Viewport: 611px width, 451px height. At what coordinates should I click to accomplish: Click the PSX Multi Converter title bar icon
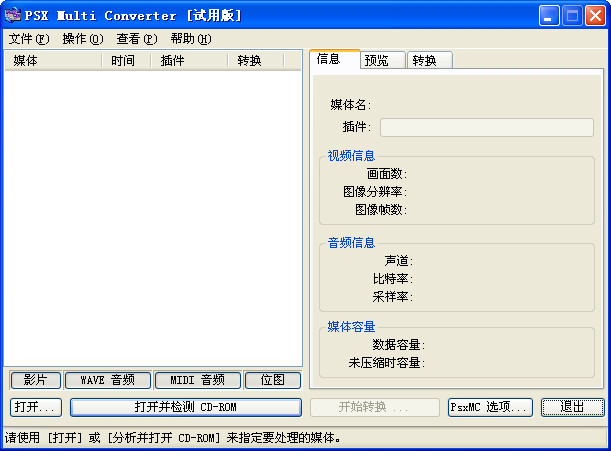coord(12,15)
